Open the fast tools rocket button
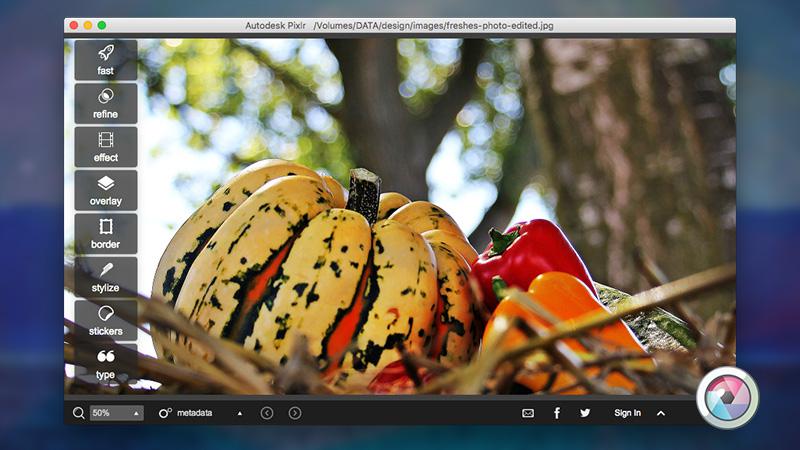Image resolution: width=800 pixels, height=450 pixels. click(x=106, y=60)
